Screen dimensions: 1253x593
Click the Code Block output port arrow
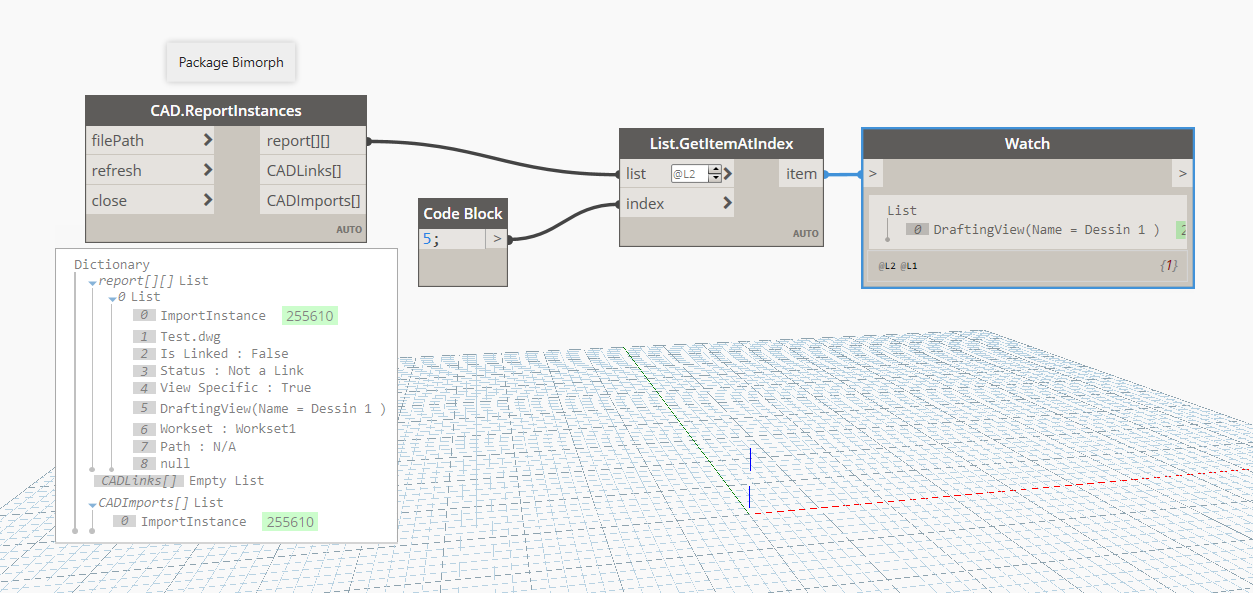point(497,239)
